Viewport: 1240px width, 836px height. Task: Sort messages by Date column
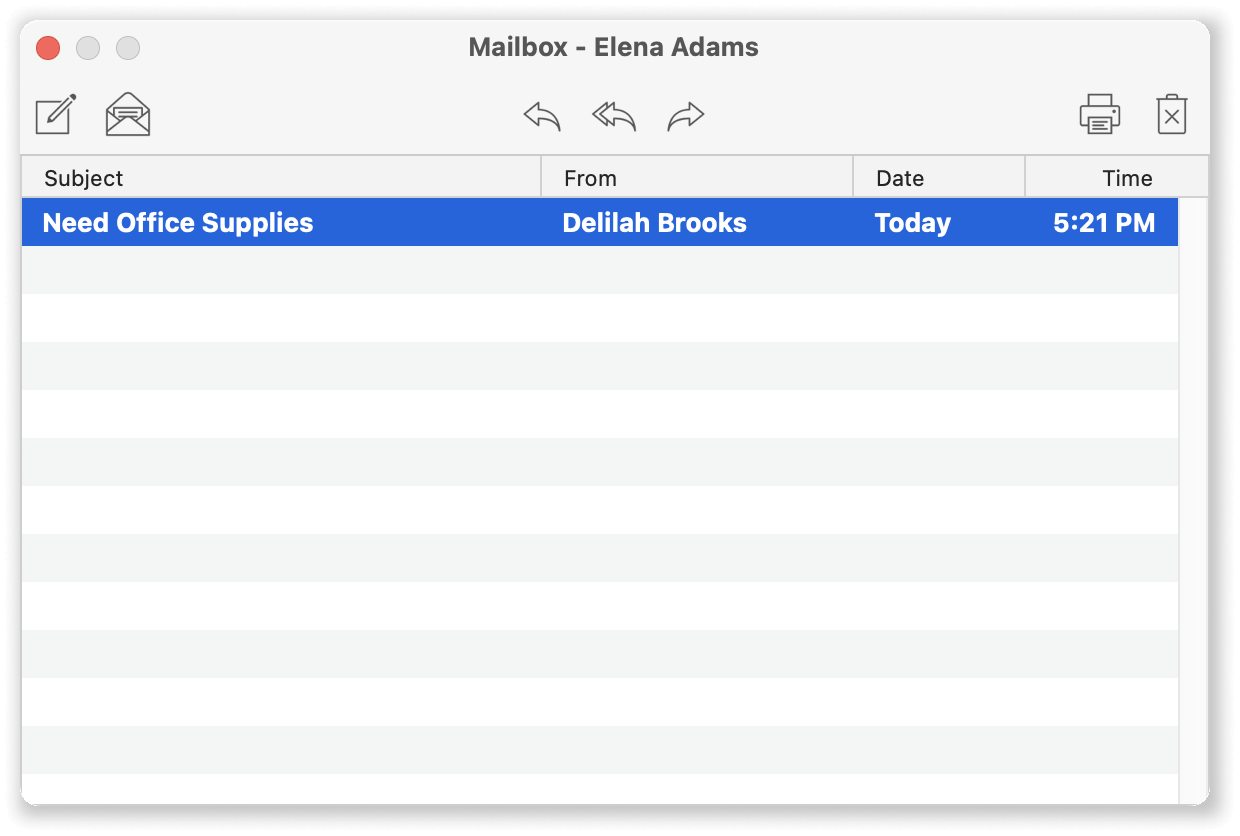tap(939, 178)
